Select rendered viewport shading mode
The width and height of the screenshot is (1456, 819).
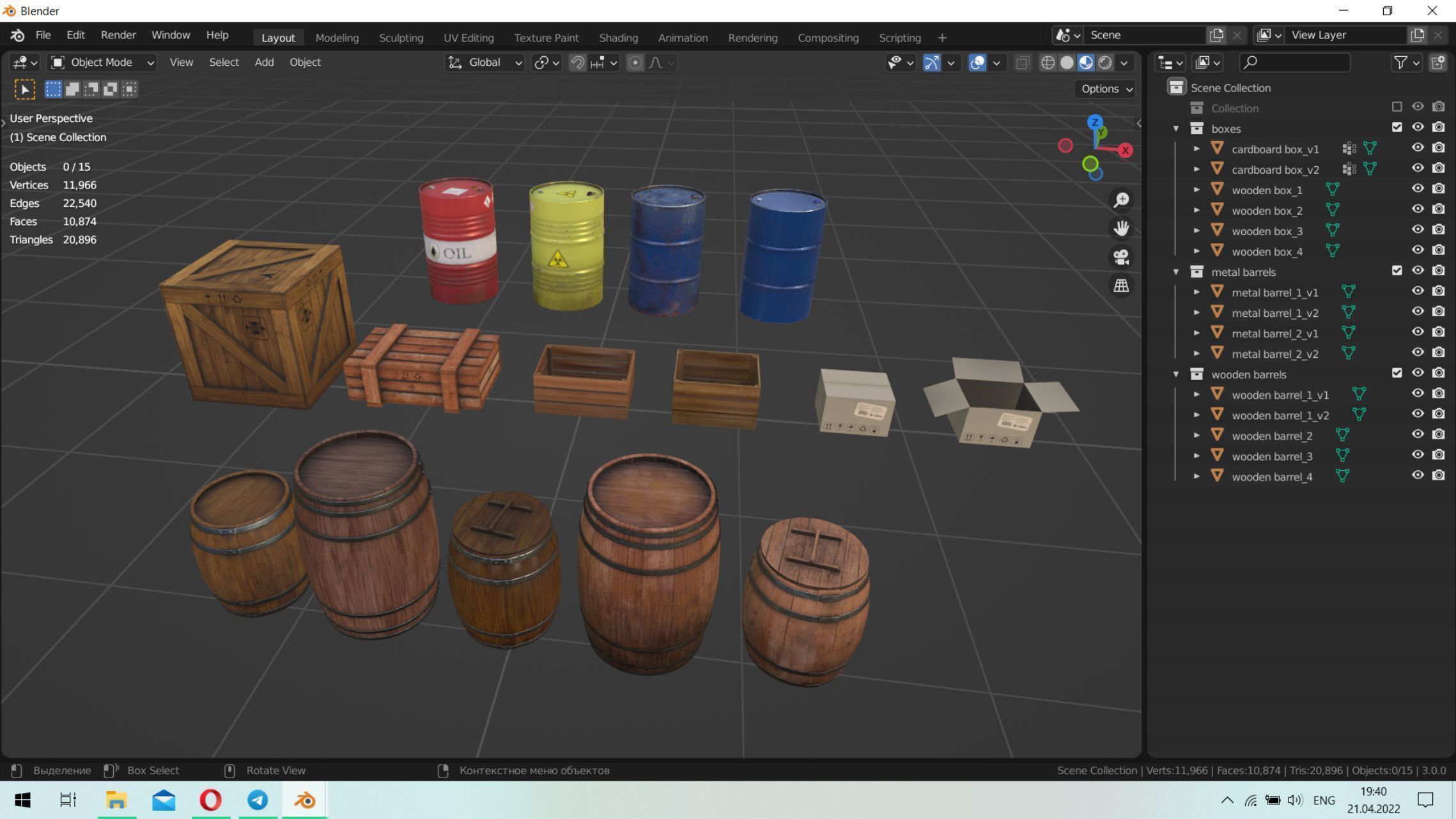tap(1105, 63)
